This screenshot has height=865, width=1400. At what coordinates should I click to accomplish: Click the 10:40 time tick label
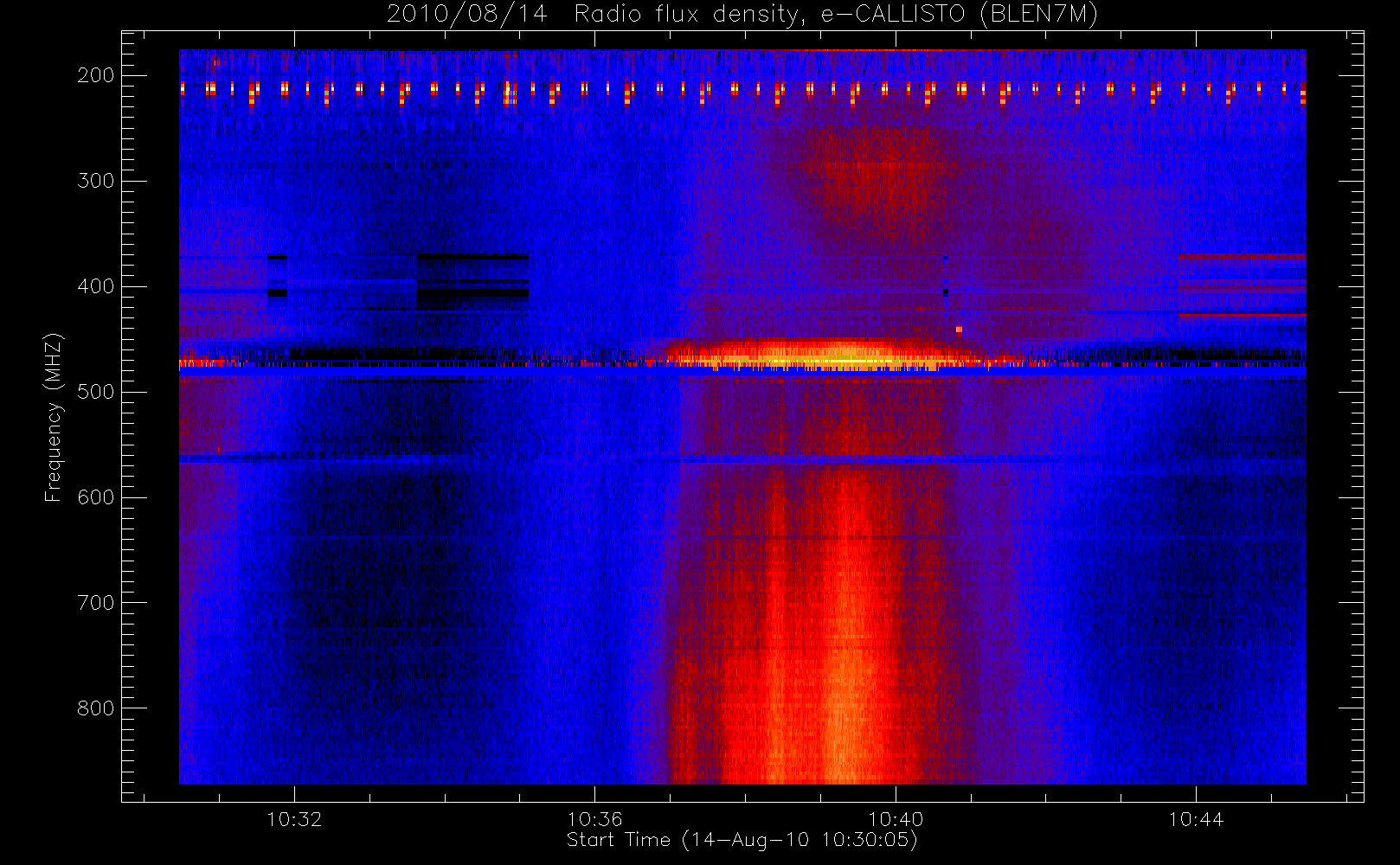896,818
